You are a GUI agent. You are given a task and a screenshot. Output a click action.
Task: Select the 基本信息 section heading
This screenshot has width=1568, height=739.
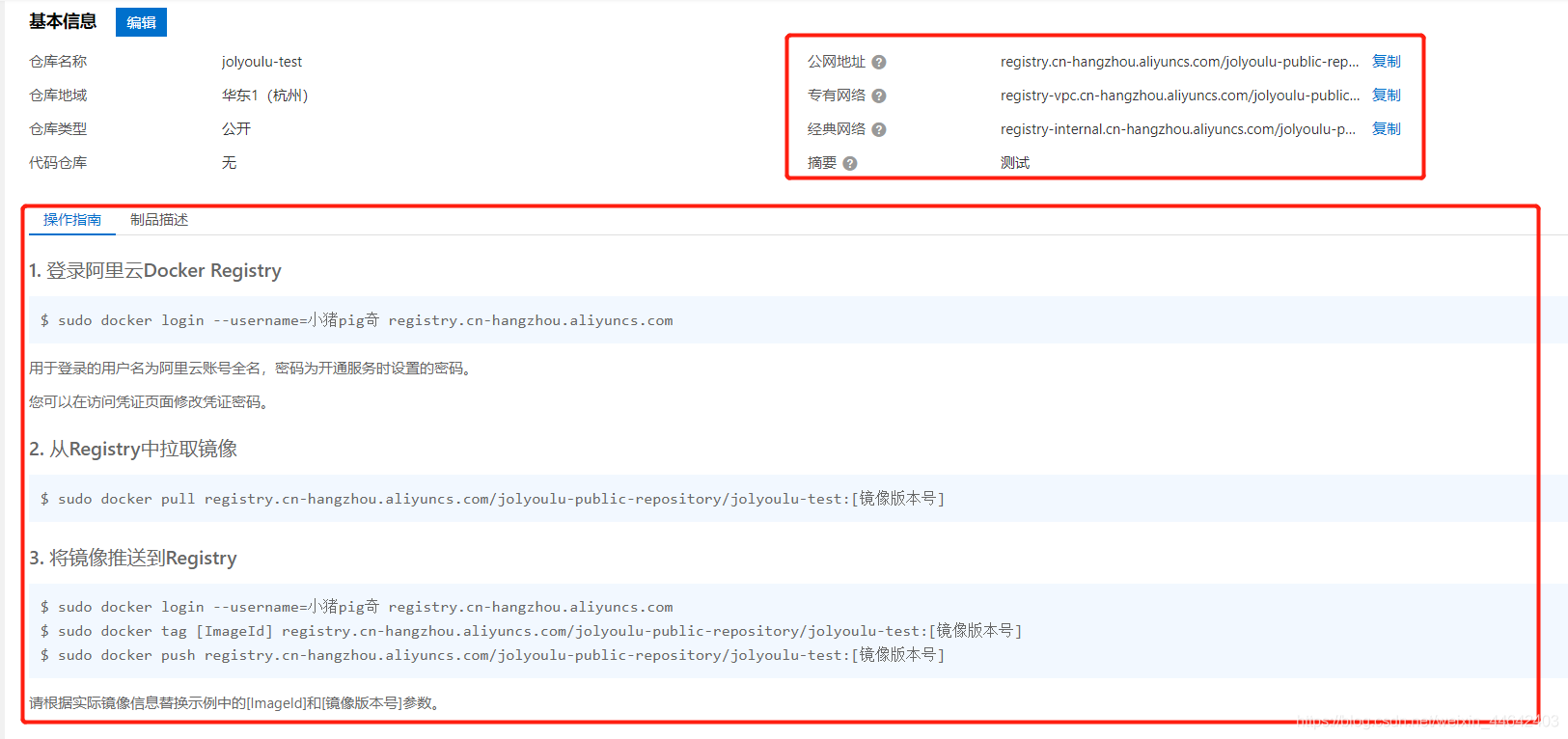63,21
